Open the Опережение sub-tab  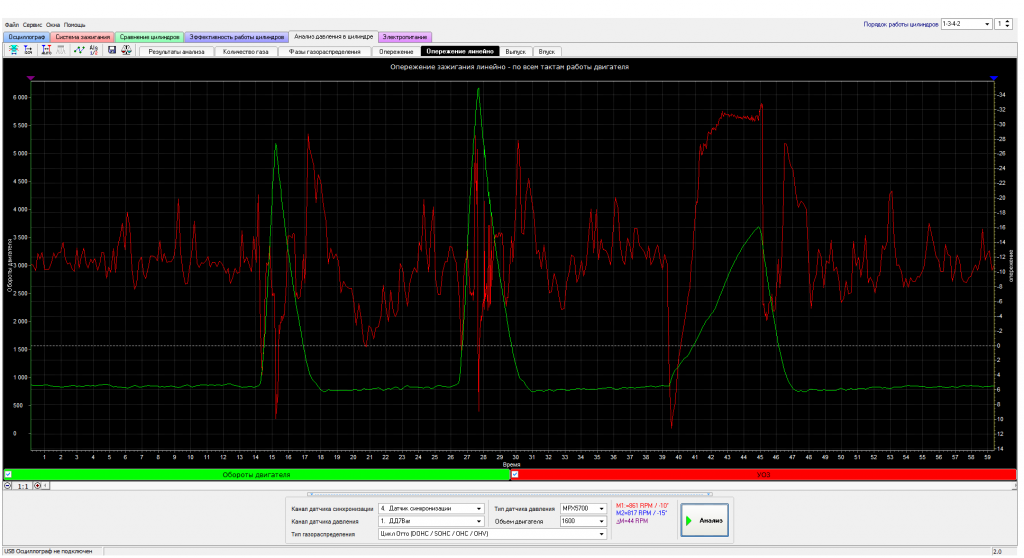[x=396, y=52]
